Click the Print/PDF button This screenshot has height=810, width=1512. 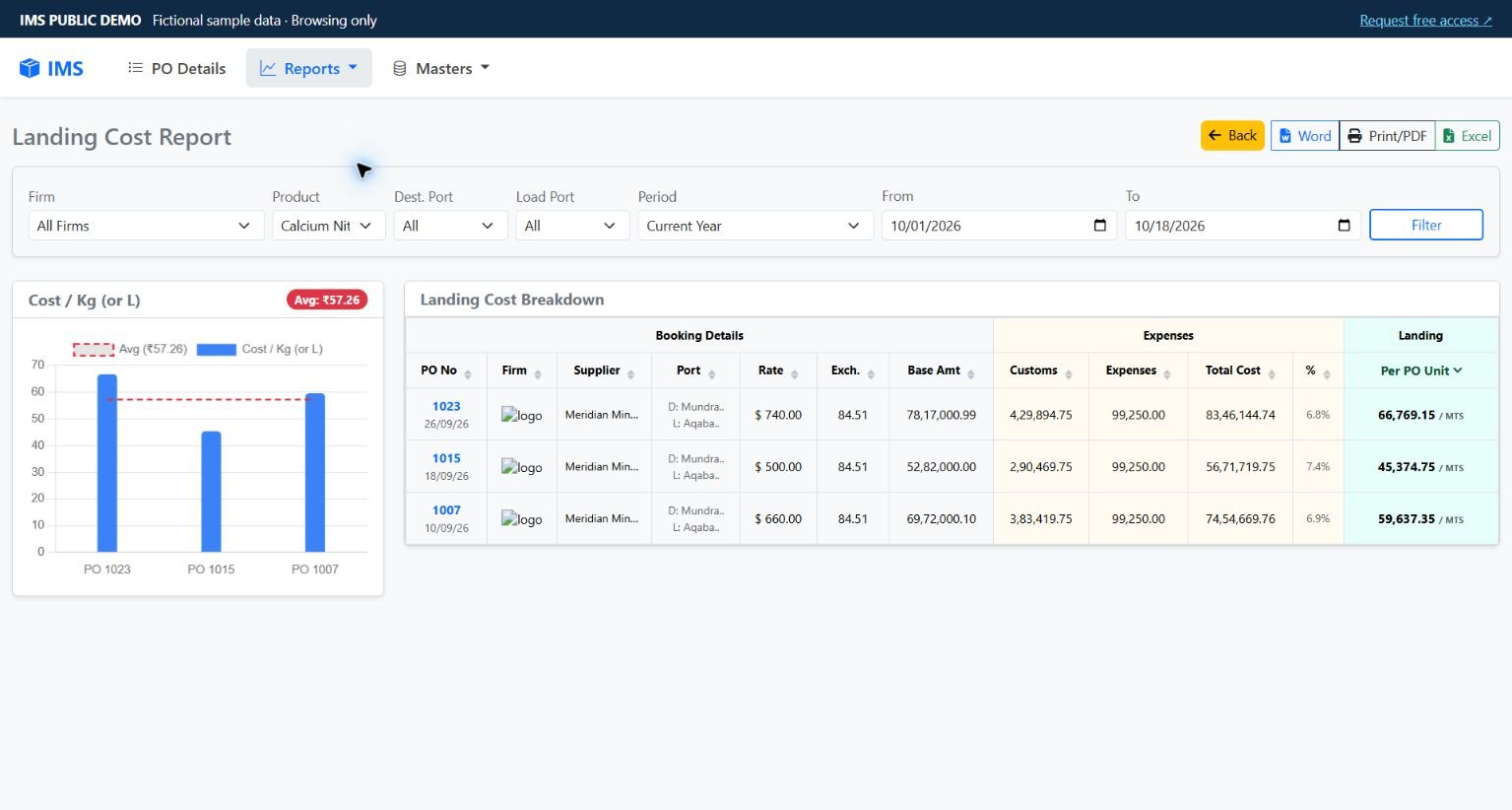[x=1387, y=136]
